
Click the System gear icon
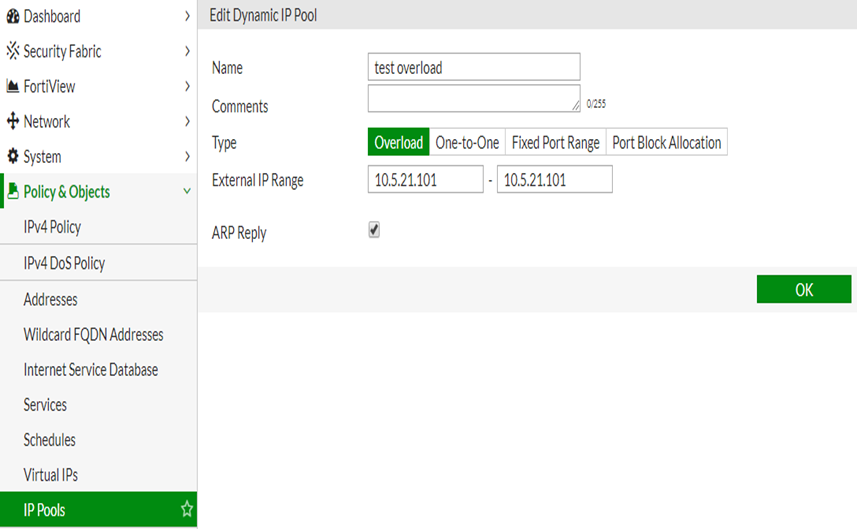[x=13, y=157]
